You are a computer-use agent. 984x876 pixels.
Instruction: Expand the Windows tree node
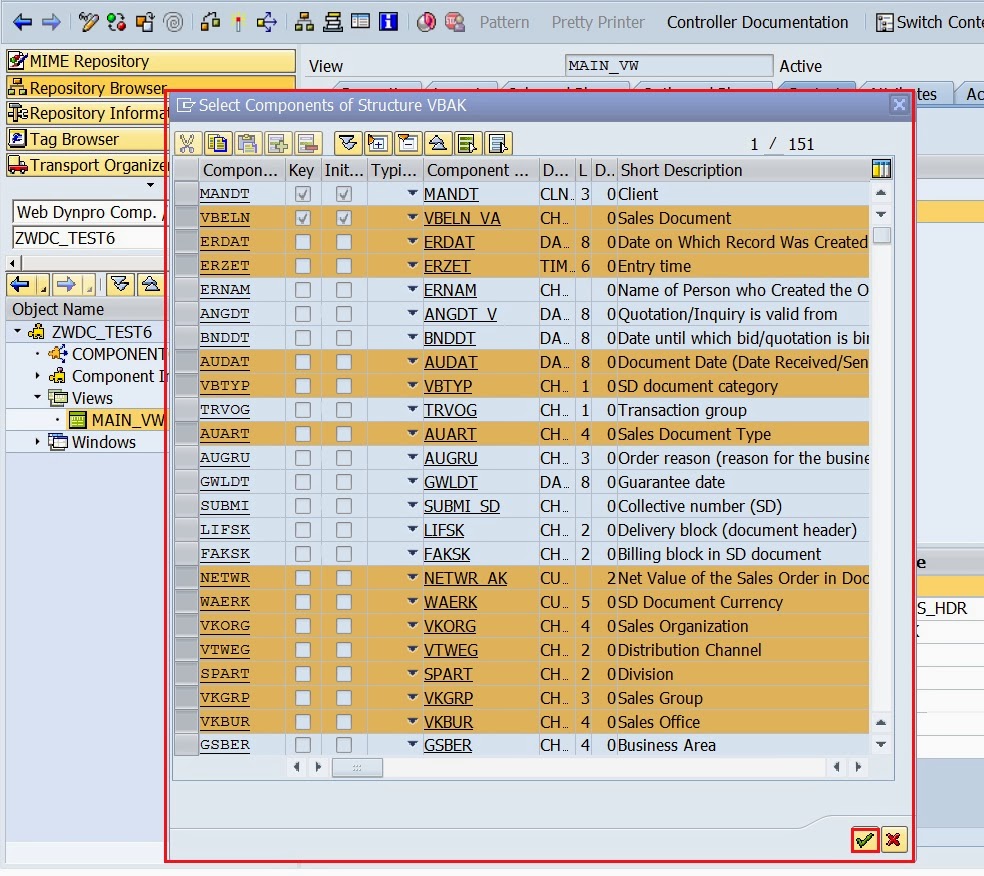click(x=39, y=442)
